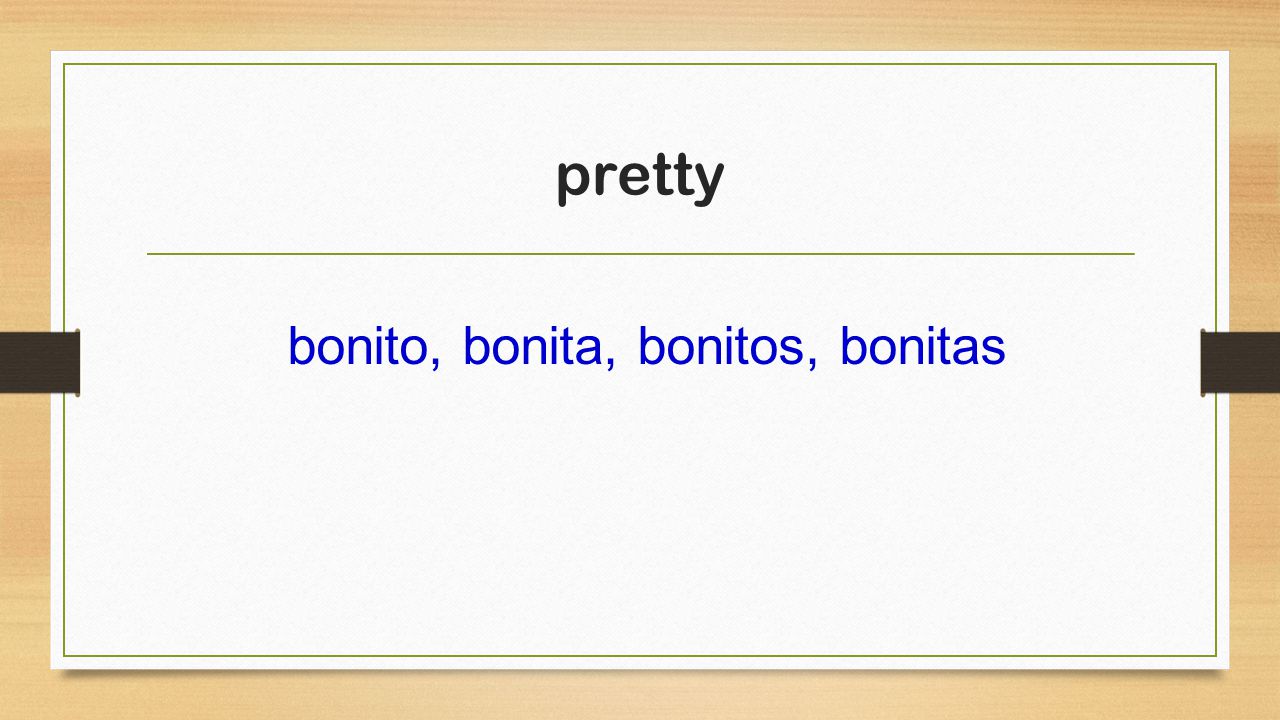This screenshot has width=1280, height=720.
Task: Click the dark ribbon tab on the left edge
Action: point(40,362)
